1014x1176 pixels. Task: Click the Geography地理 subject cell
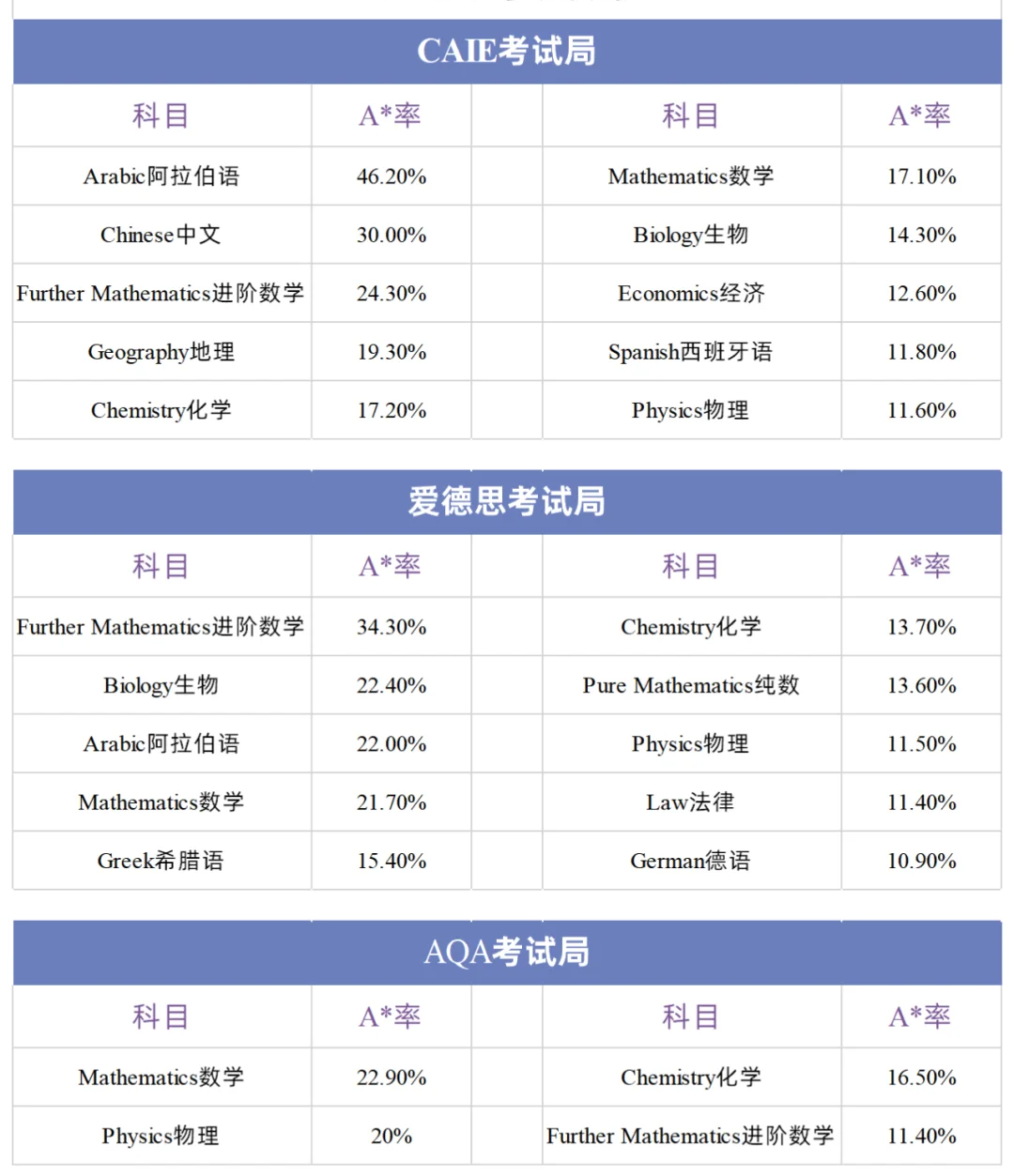click(x=161, y=352)
